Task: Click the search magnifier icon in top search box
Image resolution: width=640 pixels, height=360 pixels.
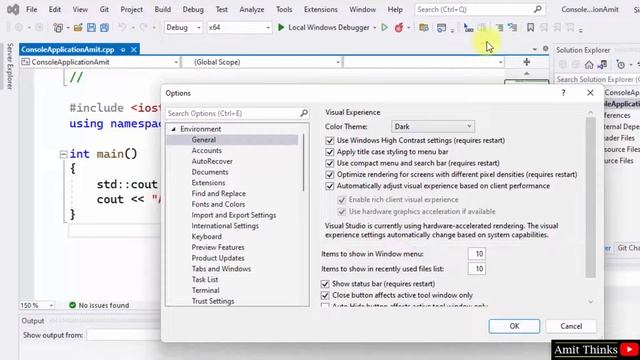Action: (x=538, y=9)
